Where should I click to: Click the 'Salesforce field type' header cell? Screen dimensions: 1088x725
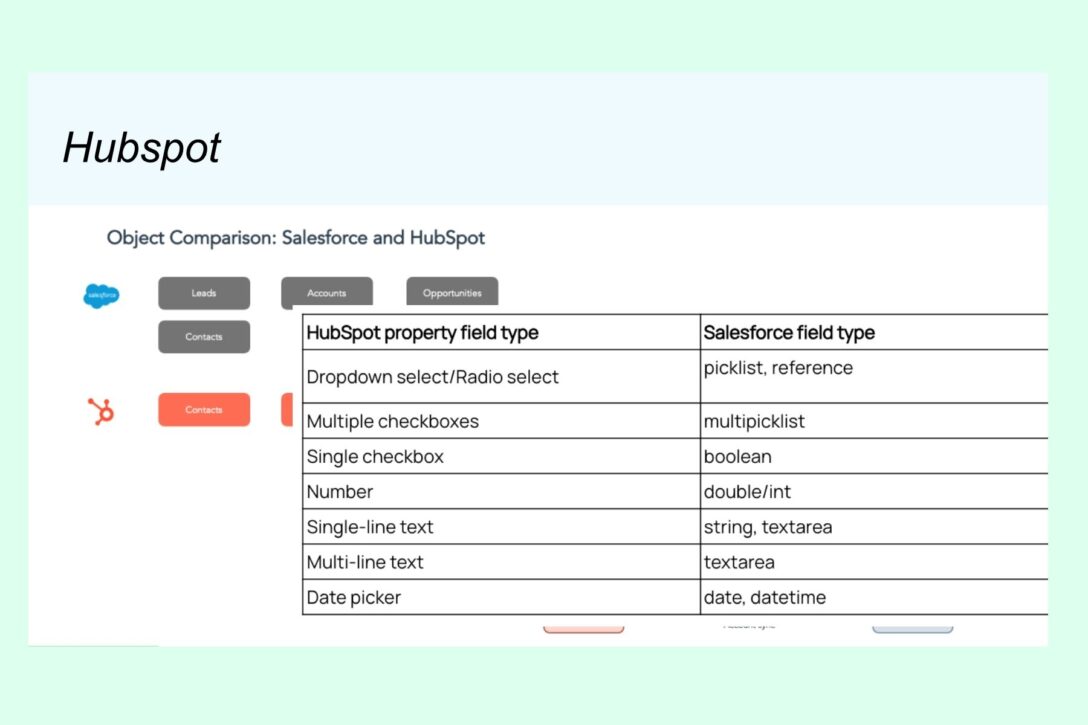pos(874,332)
